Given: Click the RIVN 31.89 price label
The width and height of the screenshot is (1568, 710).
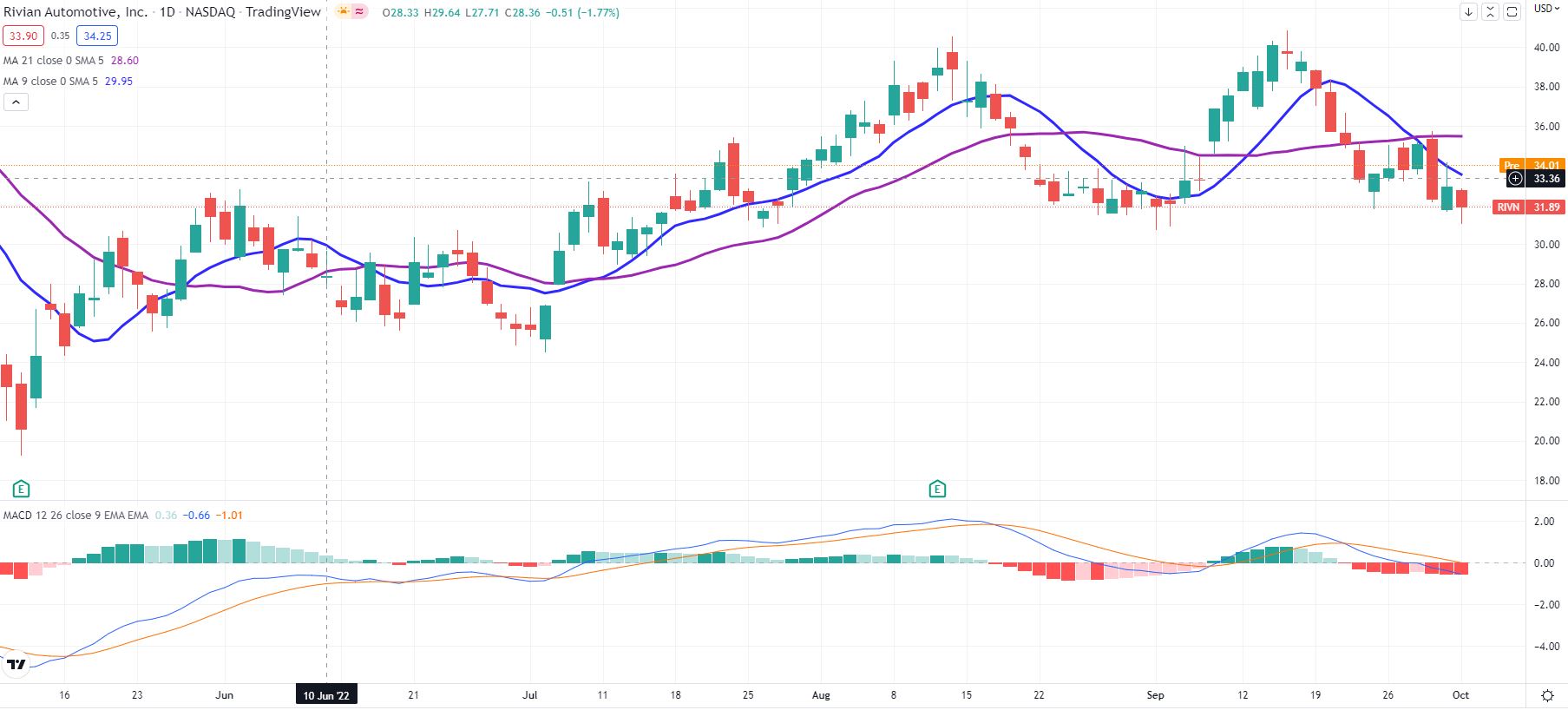Looking at the screenshot, I should (1530, 207).
